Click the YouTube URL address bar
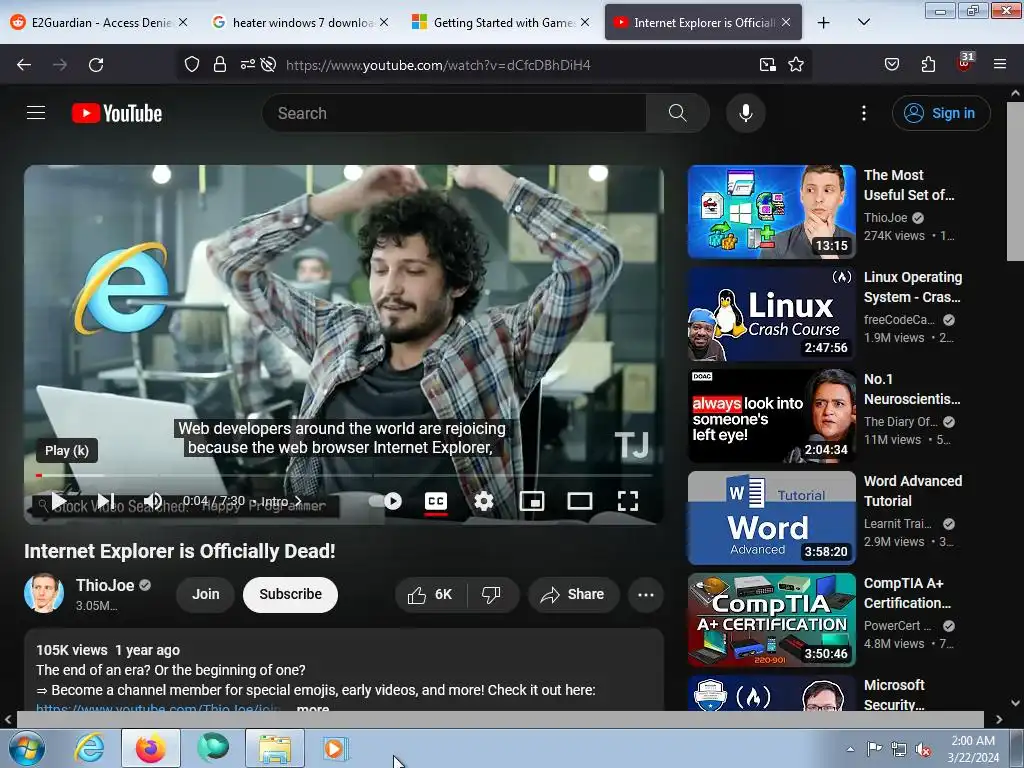Image resolution: width=1024 pixels, height=768 pixels. click(x=438, y=65)
